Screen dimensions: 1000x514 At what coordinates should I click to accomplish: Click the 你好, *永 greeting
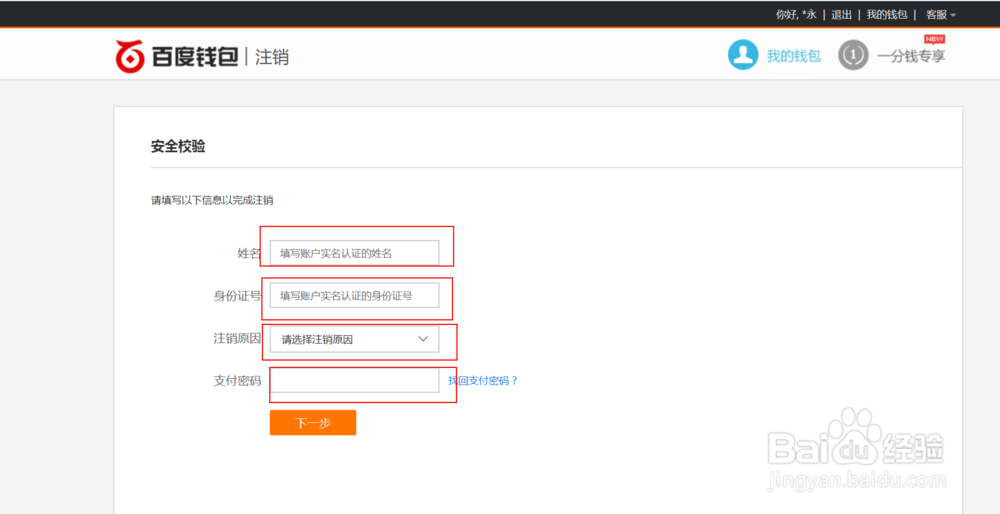click(x=796, y=14)
